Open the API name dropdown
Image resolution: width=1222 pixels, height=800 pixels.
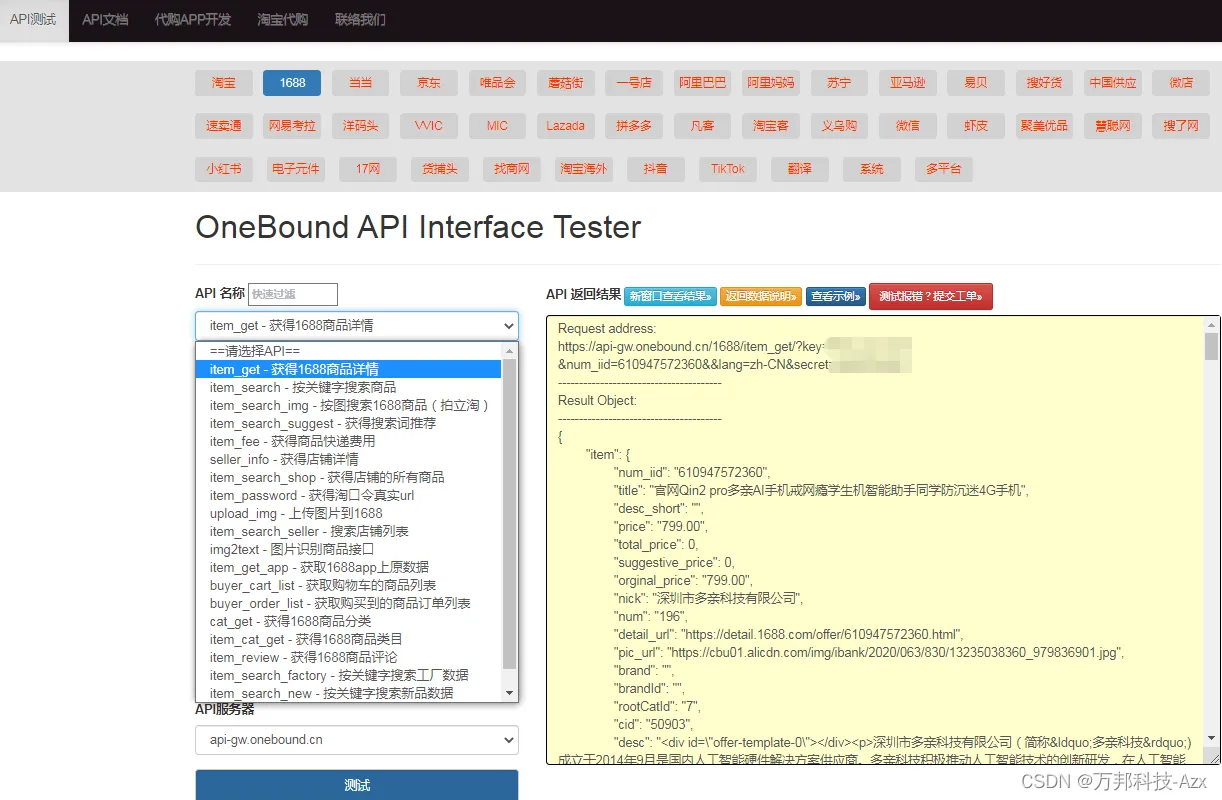coord(357,325)
